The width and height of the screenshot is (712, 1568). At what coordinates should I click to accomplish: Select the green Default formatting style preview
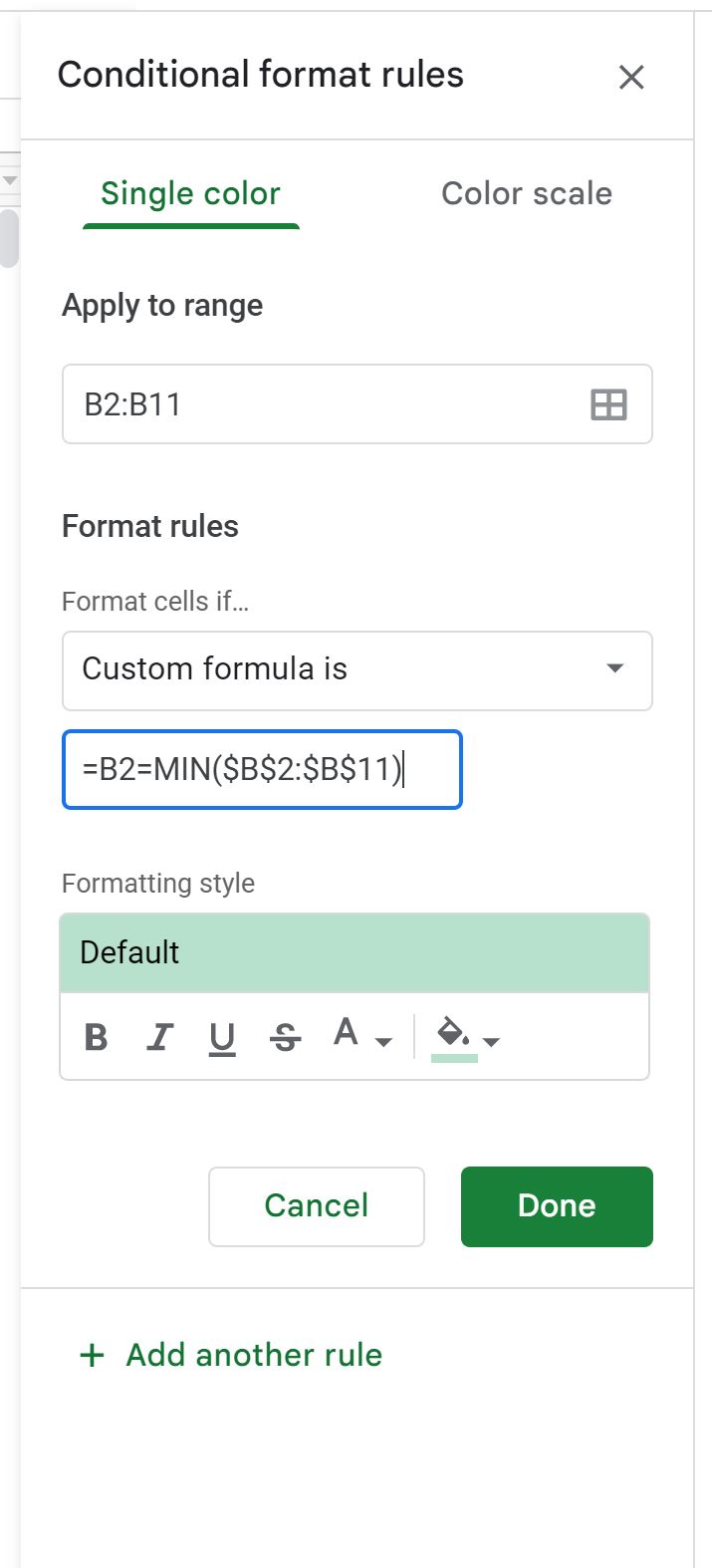coord(355,952)
